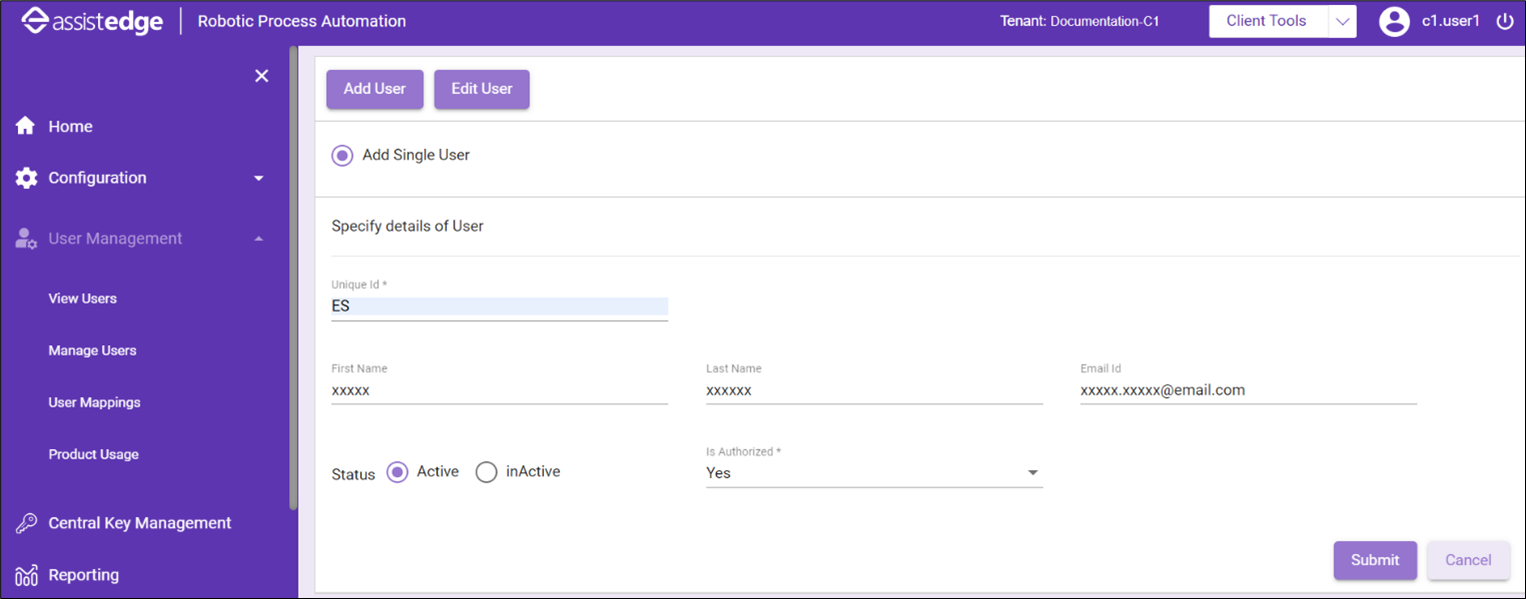This screenshot has height=599, width=1526.
Task: Click the User Management person icon
Action: click(x=26, y=239)
